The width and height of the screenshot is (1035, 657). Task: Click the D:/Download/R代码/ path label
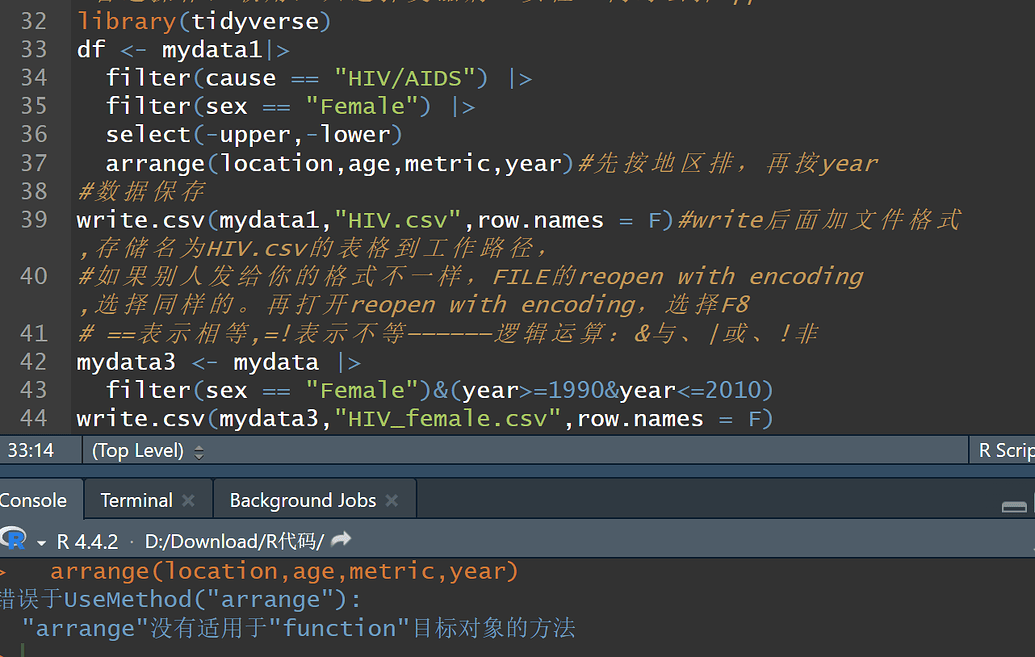point(234,541)
